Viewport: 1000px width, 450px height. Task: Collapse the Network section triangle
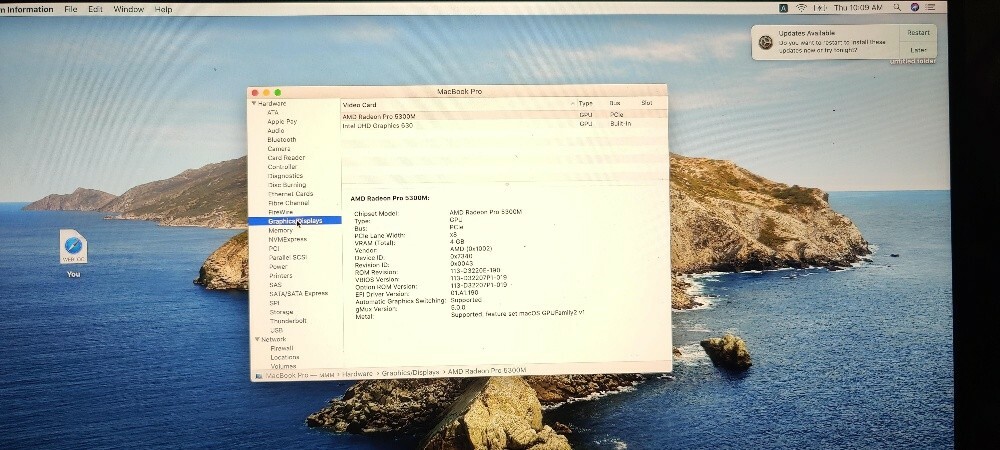tap(257, 339)
